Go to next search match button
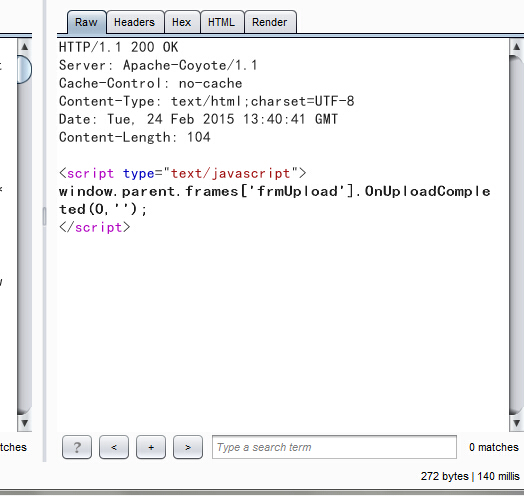 coord(188,447)
